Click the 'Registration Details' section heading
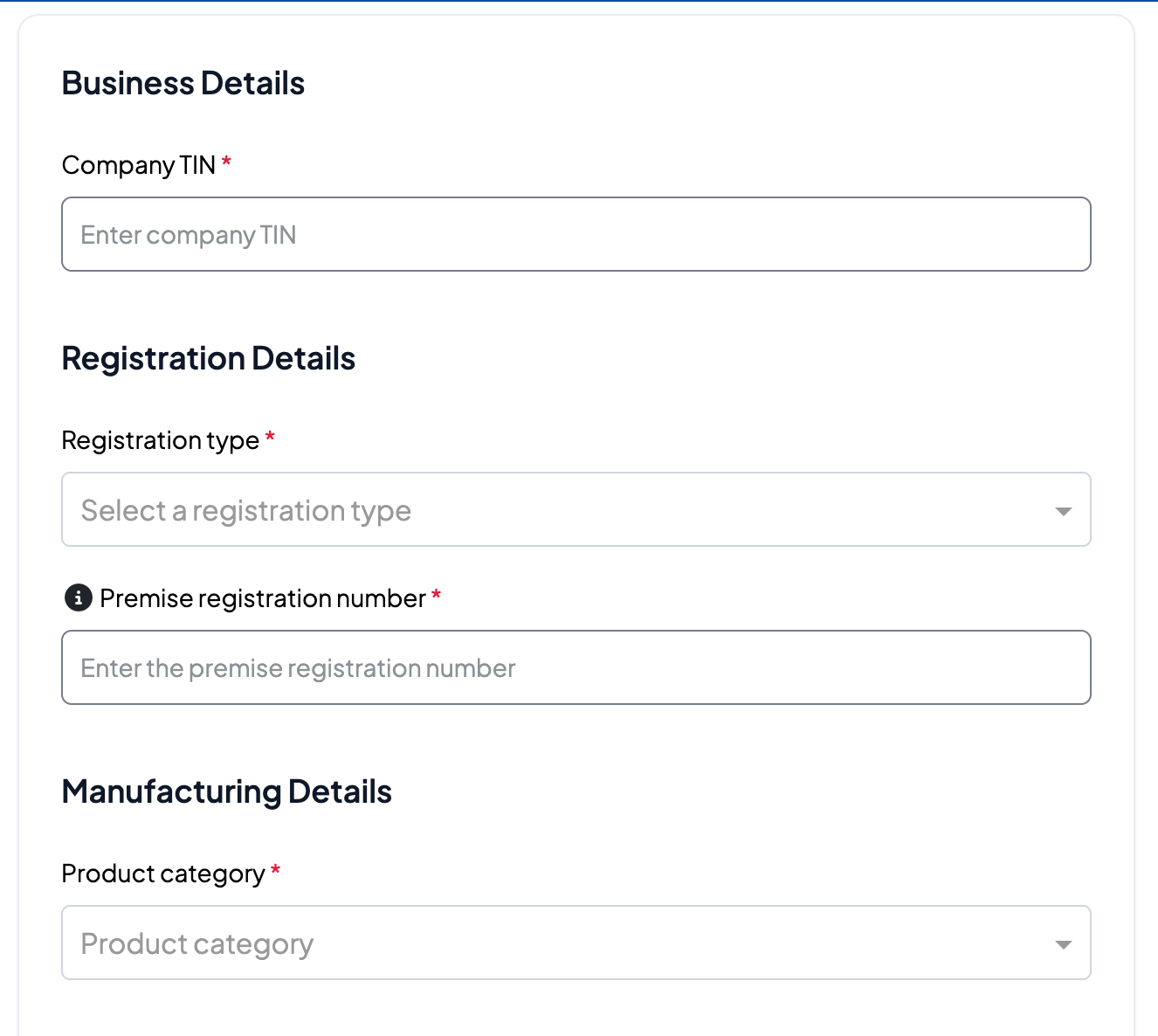The image size is (1158, 1036). (208, 359)
